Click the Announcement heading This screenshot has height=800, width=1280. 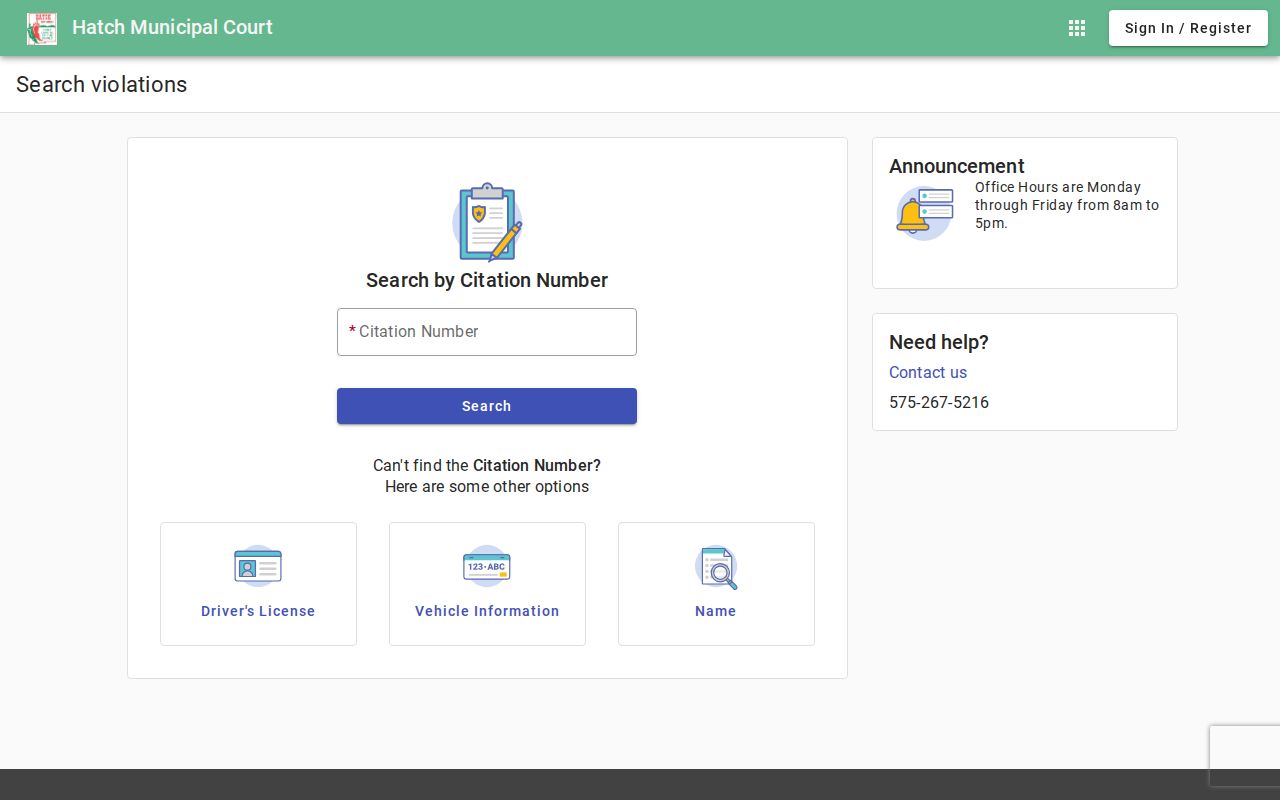957,166
